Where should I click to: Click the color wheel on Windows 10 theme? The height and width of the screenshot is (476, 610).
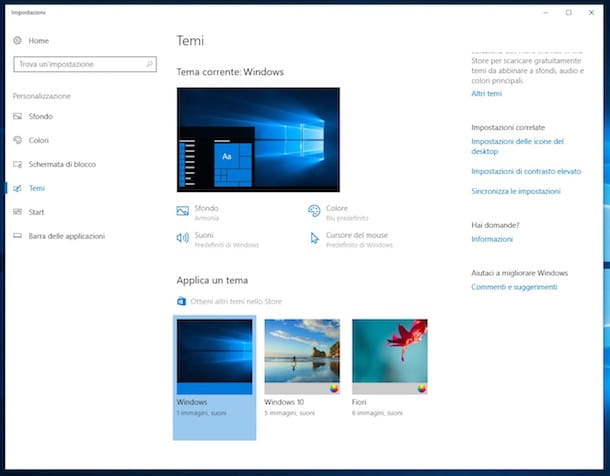pyautogui.click(x=334, y=388)
